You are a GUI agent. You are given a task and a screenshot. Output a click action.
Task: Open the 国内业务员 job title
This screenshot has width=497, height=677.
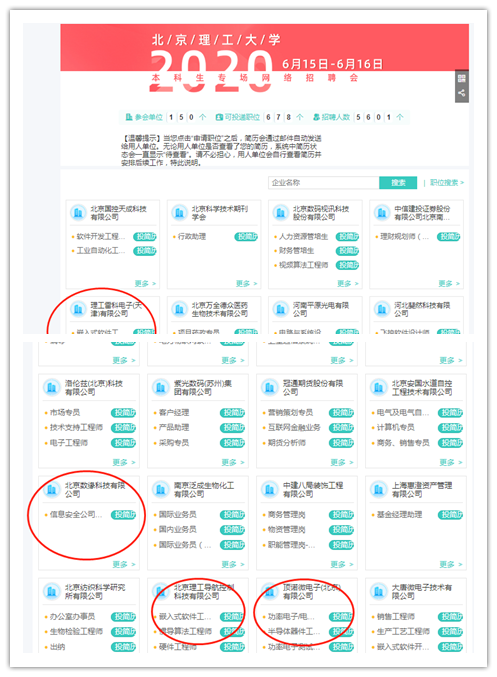(177, 529)
